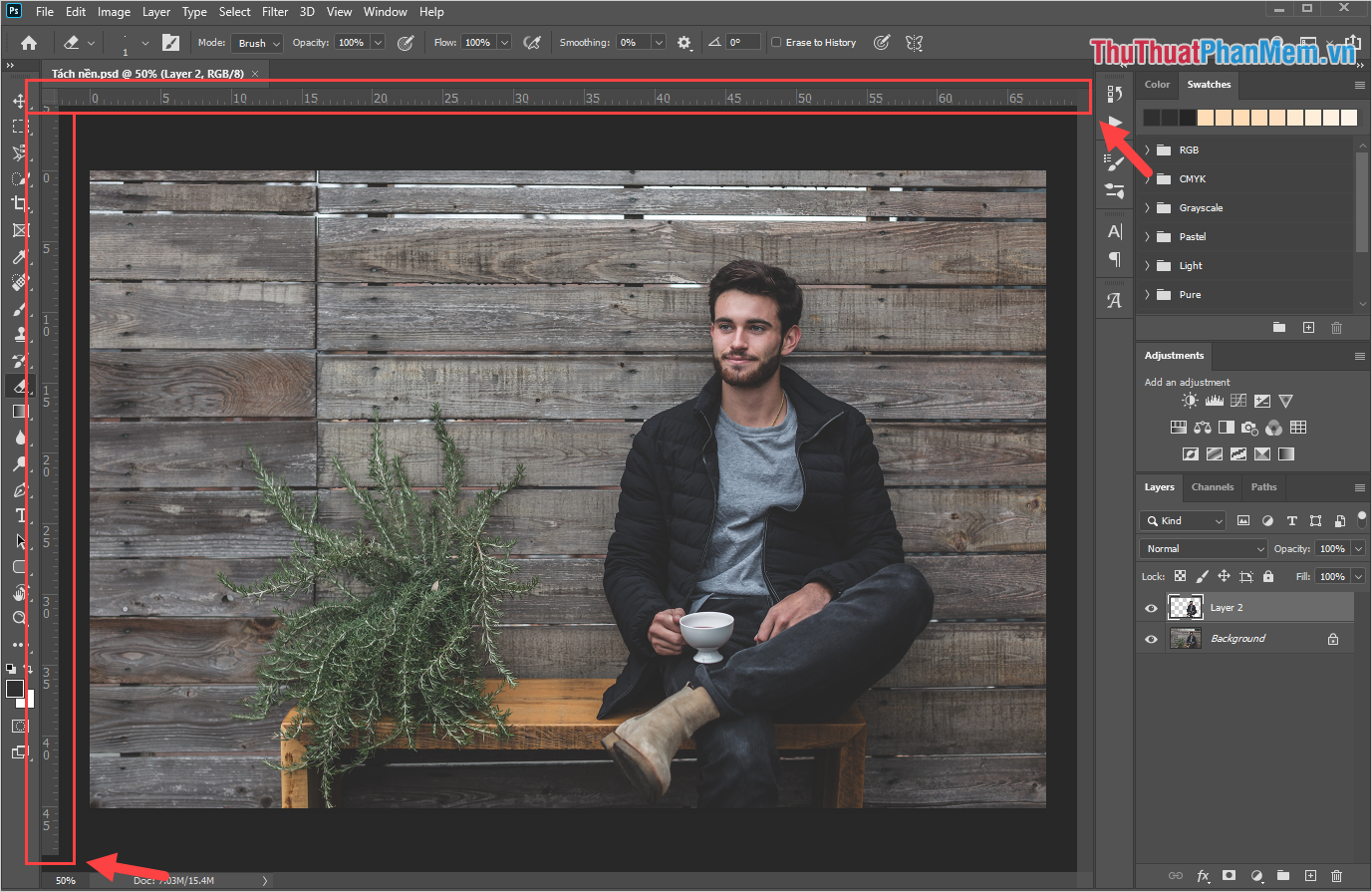The width and height of the screenshot is (1372, 892).
Task: Choose the Zoom tool in toolbar
Action: pos(19,619)
